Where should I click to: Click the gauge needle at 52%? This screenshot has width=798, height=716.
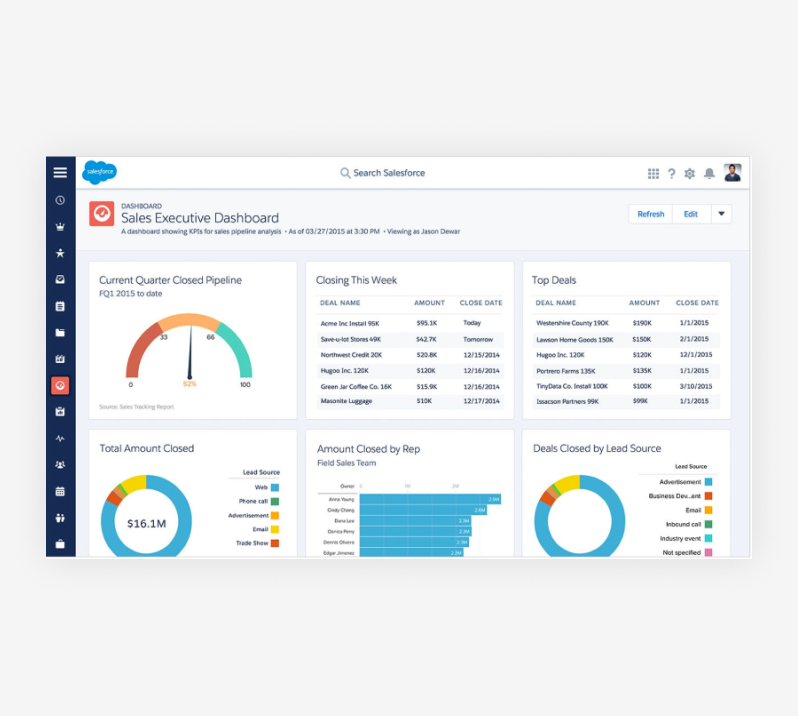[190, 353]
